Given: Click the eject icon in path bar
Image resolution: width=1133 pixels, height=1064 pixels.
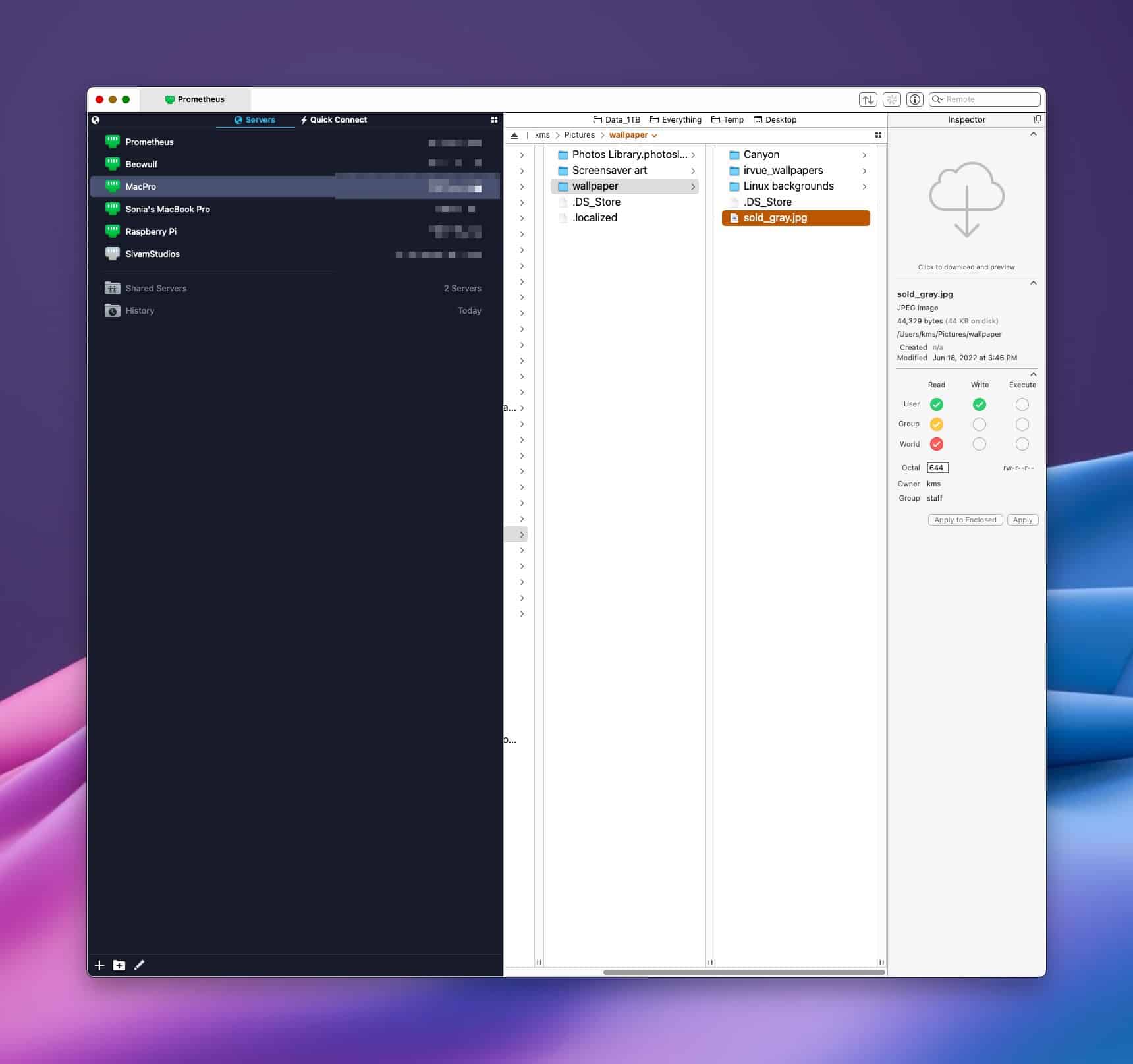Looking at the screenshot, I should pyautogui.click(x=514, y=135).
